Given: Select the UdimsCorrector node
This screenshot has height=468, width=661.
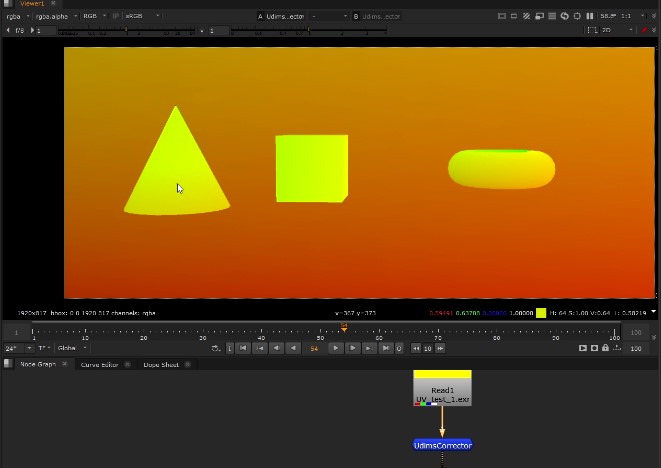Looking at the screenshot, I should pos(442,445).
